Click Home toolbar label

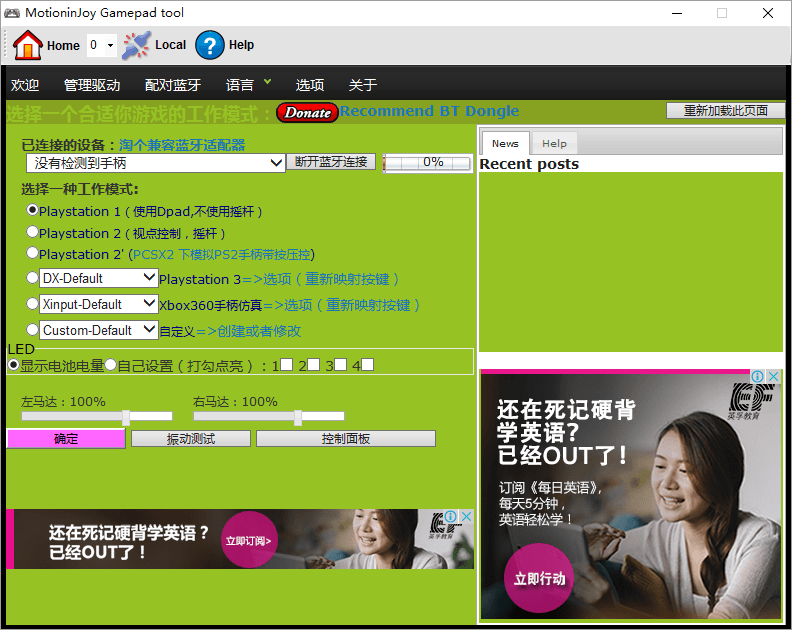point(63,45)
